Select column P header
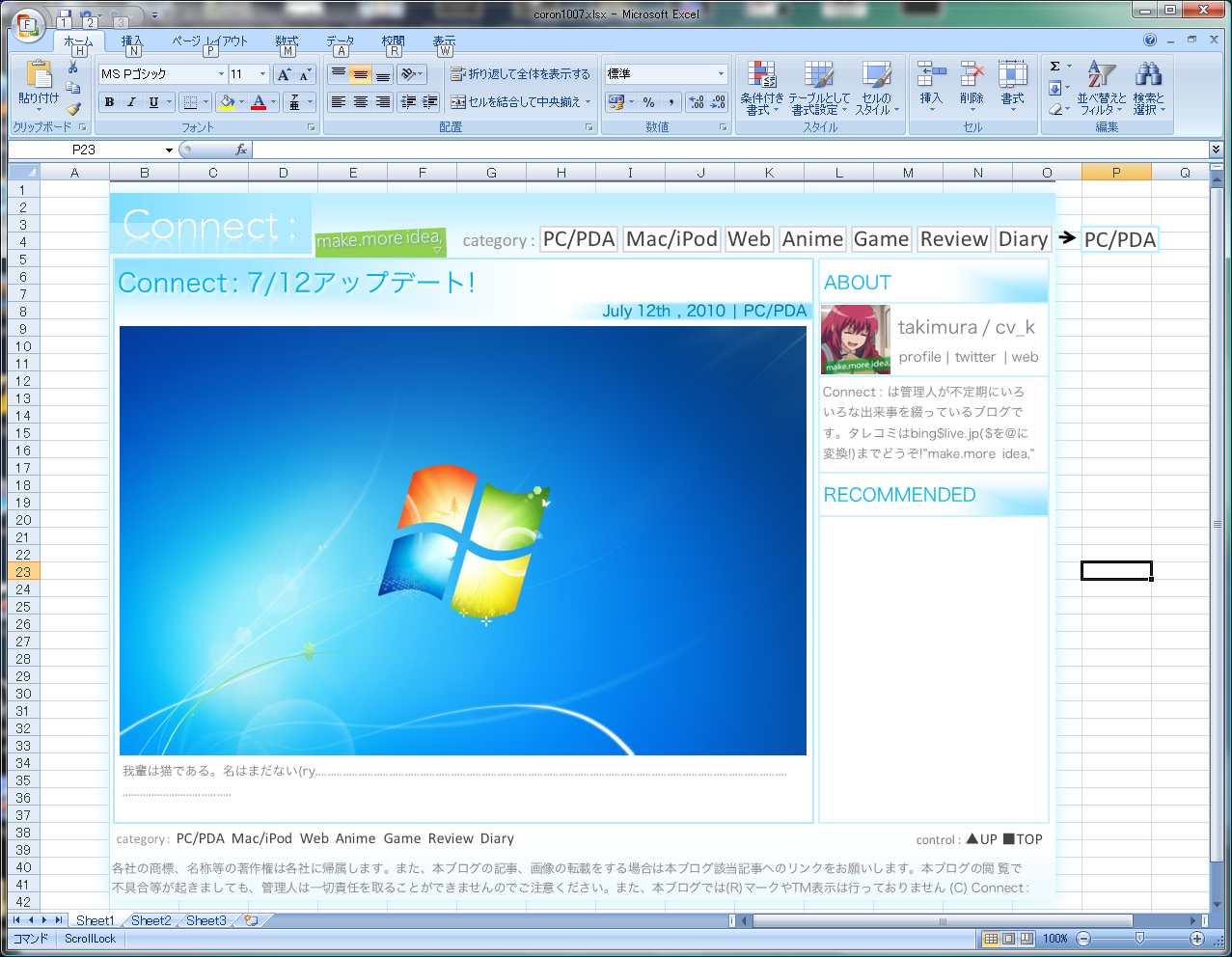The width and height of the screenshot is (1232, 957). [1116, 173]
